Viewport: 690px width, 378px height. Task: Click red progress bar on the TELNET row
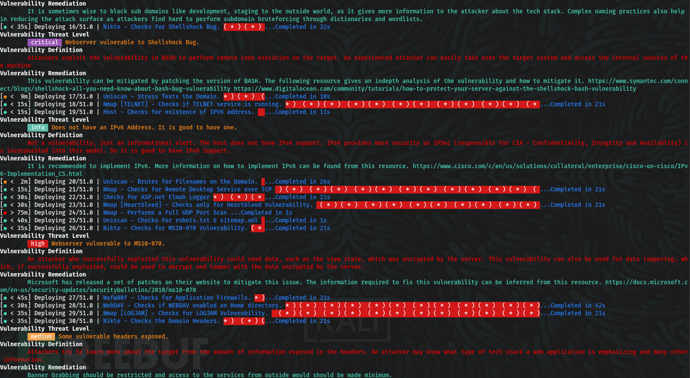point(412,104)
